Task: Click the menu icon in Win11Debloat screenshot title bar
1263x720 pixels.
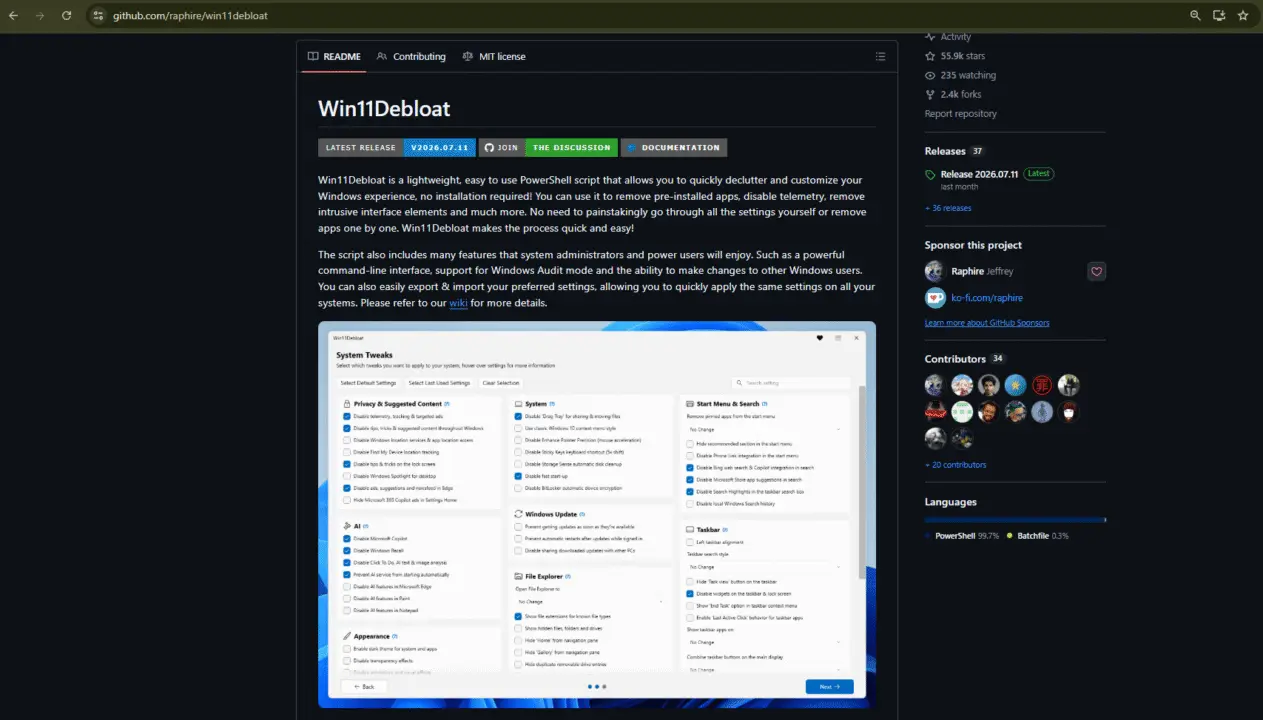Action: click(839, 338)
